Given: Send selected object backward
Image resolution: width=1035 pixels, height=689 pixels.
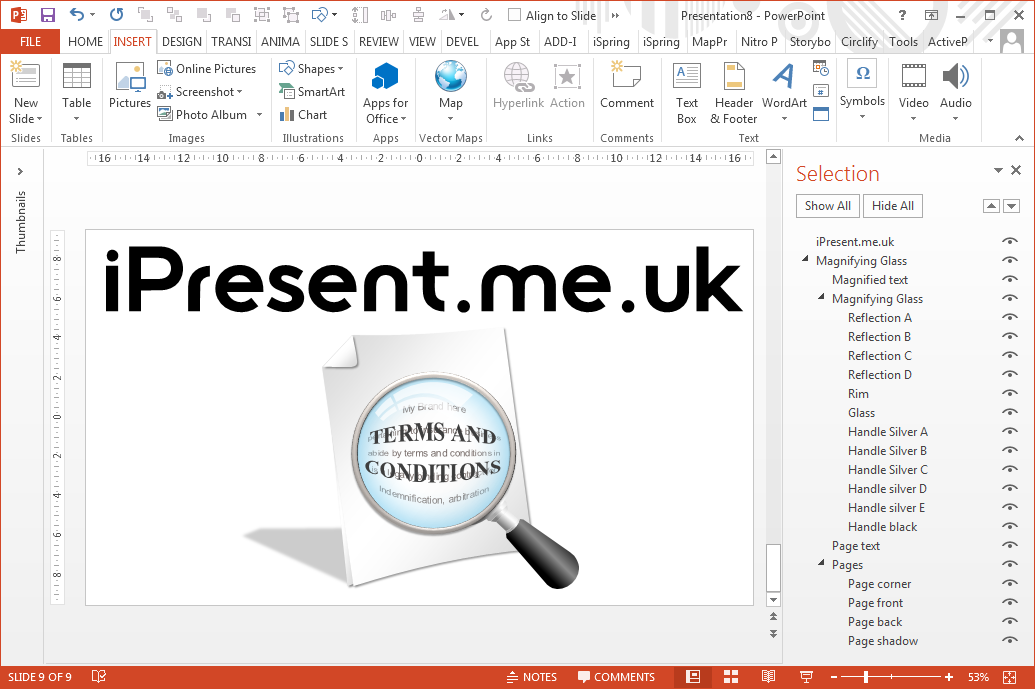Looking at the screenshot, I should [1011, 206].
